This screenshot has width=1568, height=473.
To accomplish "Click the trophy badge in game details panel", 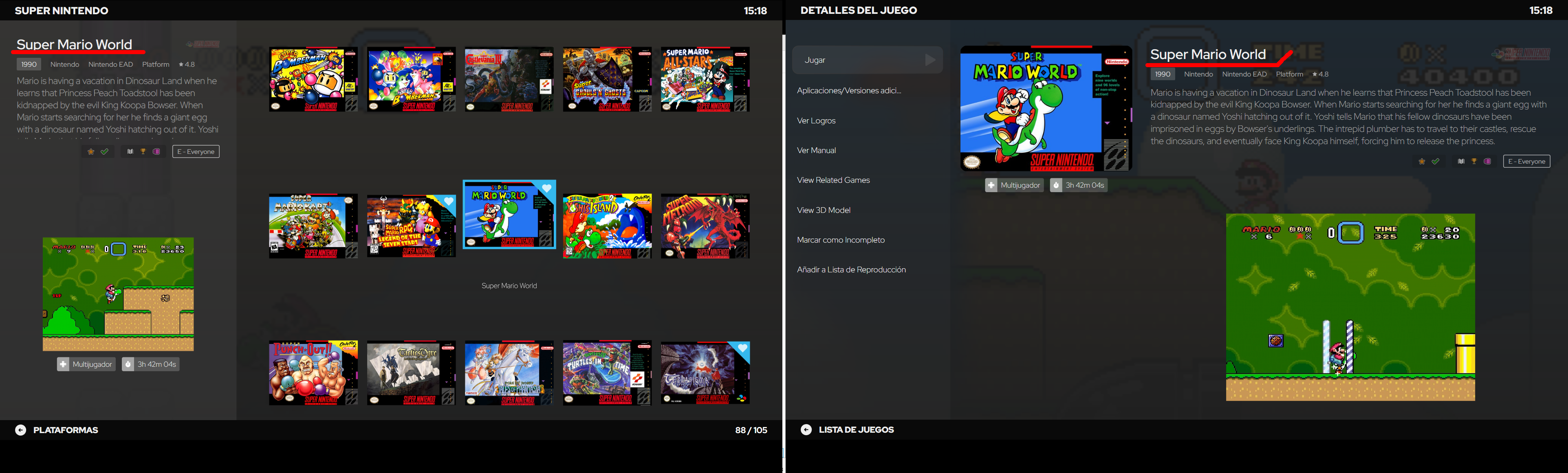I will point(1473,161).
